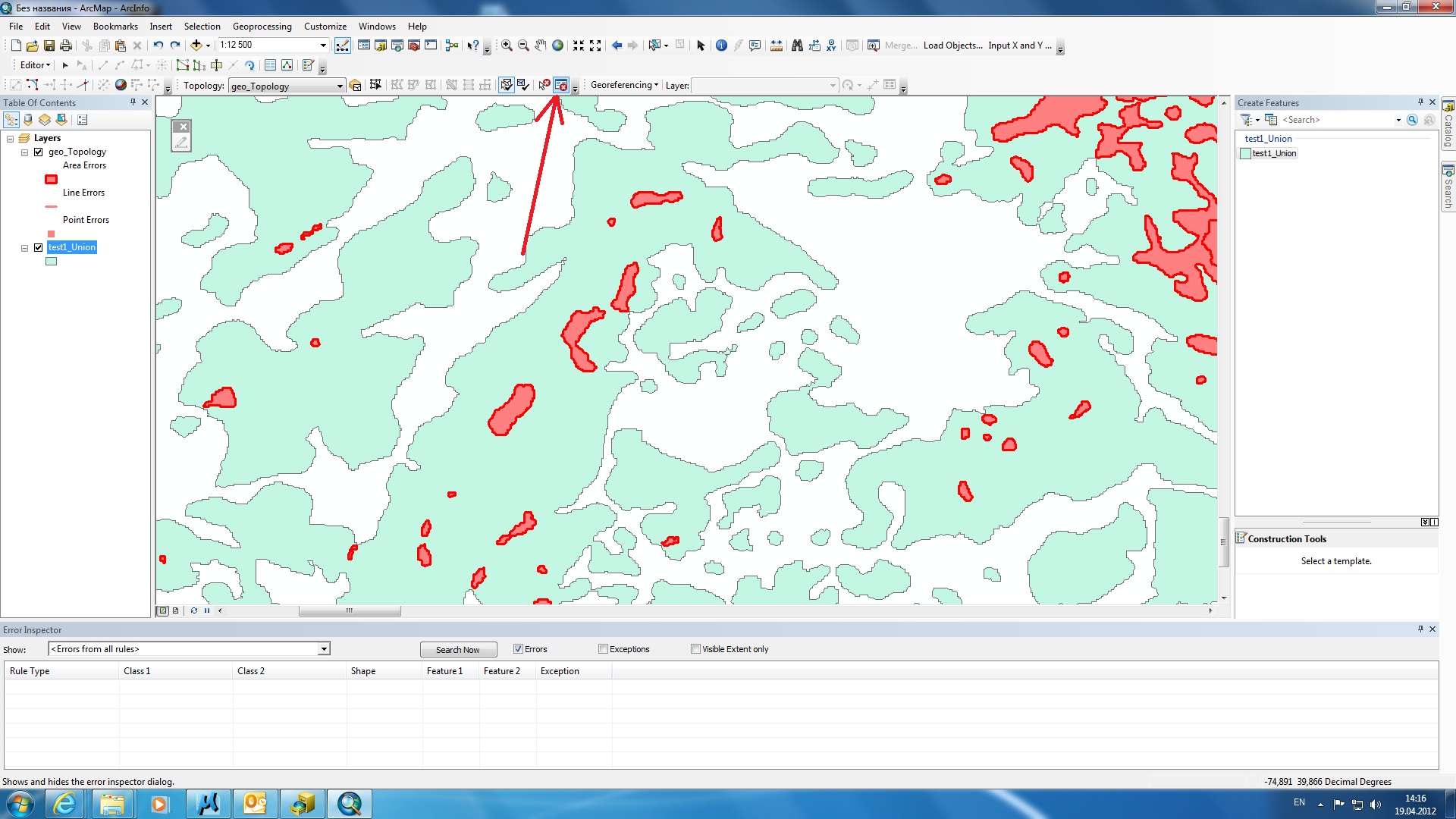
Task: Click the Add Data button icon
Action: point(196,45)
